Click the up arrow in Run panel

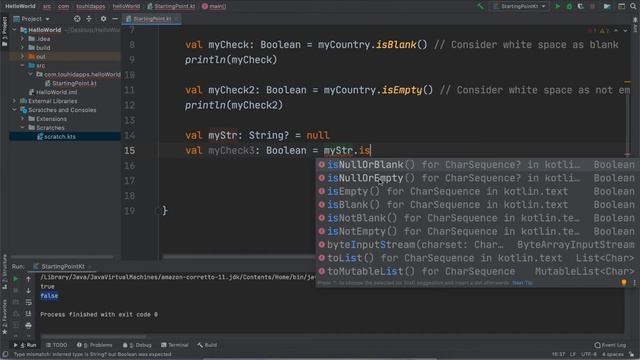[x=28, y=280]
